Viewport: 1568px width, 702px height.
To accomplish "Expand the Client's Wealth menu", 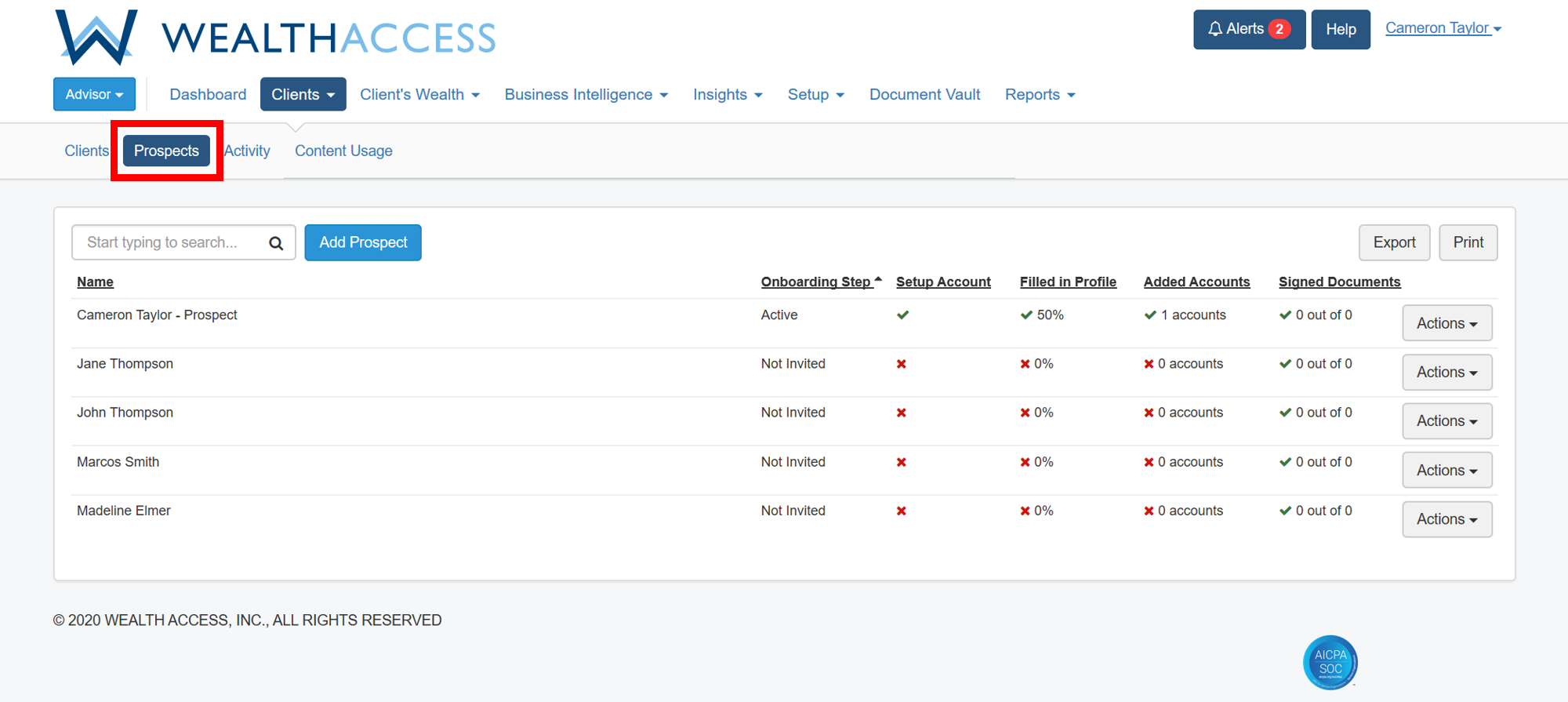I will [x=419, y=94].
